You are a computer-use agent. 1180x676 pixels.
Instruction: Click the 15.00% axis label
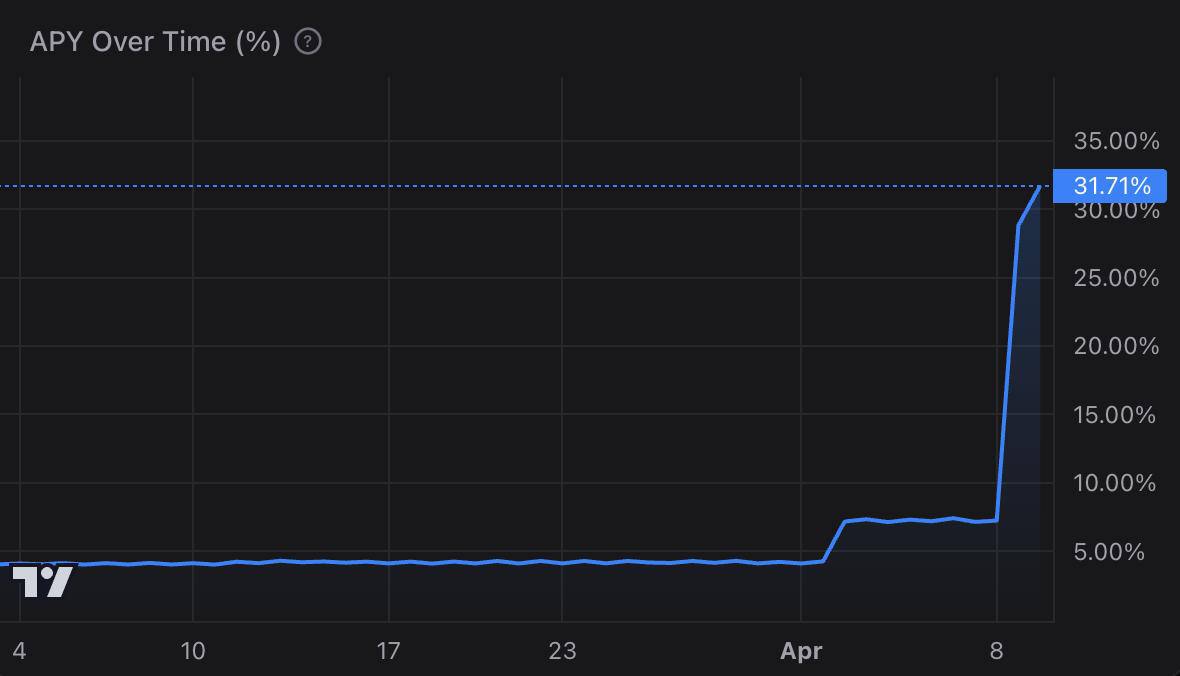tap(1115, 415)
